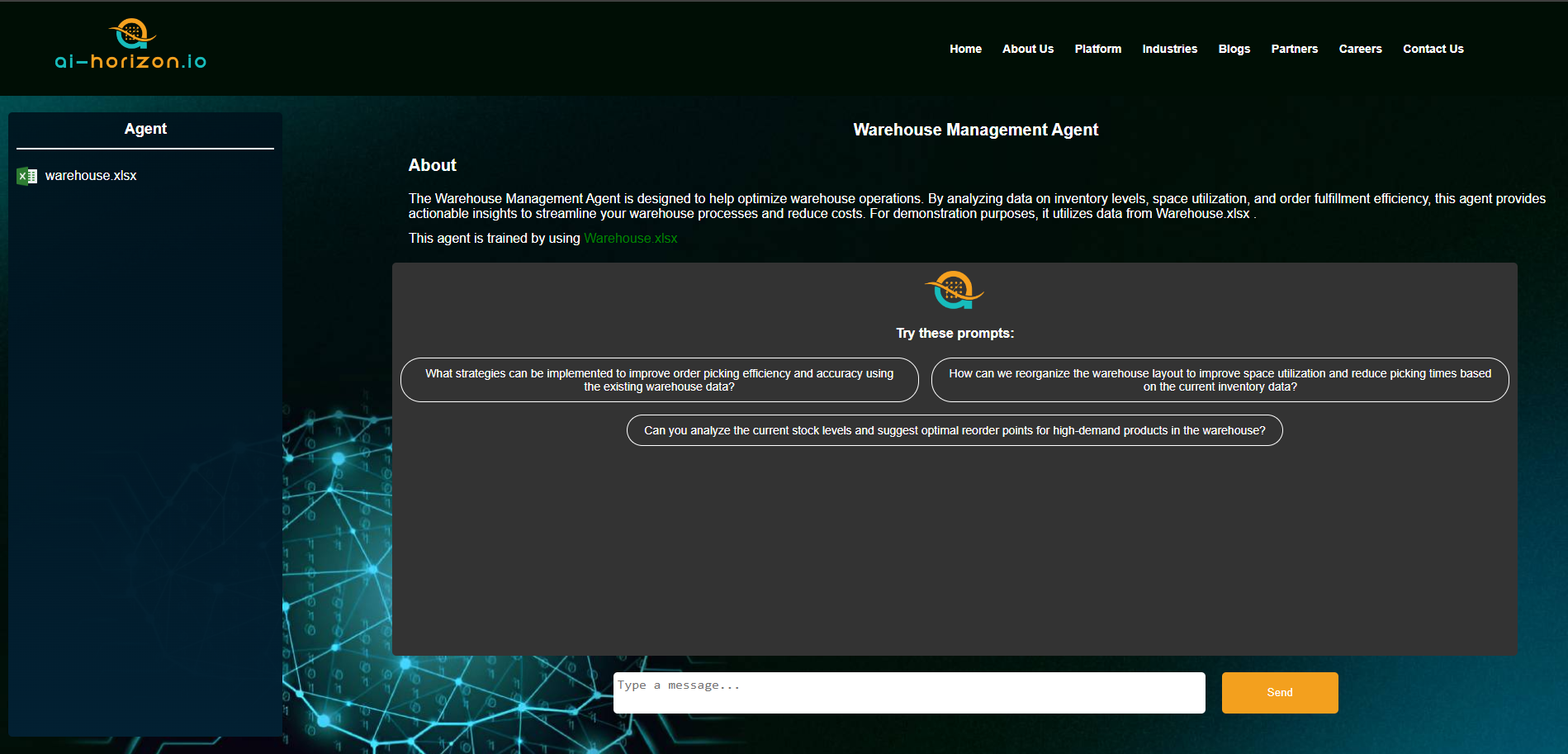Viewport: 1568px width, 754px height.
Task: Choose the reorganize warehouse layout prompt
Action: [1220, 380]
